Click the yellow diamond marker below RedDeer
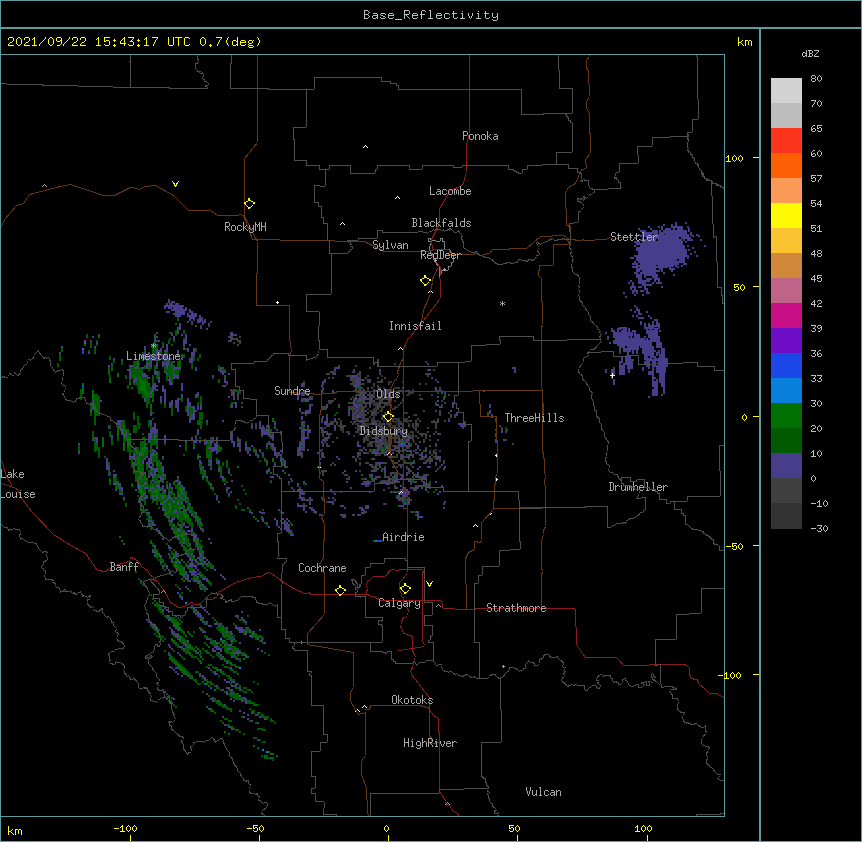Viewport: 862px width, 842px height. point(425,281)
